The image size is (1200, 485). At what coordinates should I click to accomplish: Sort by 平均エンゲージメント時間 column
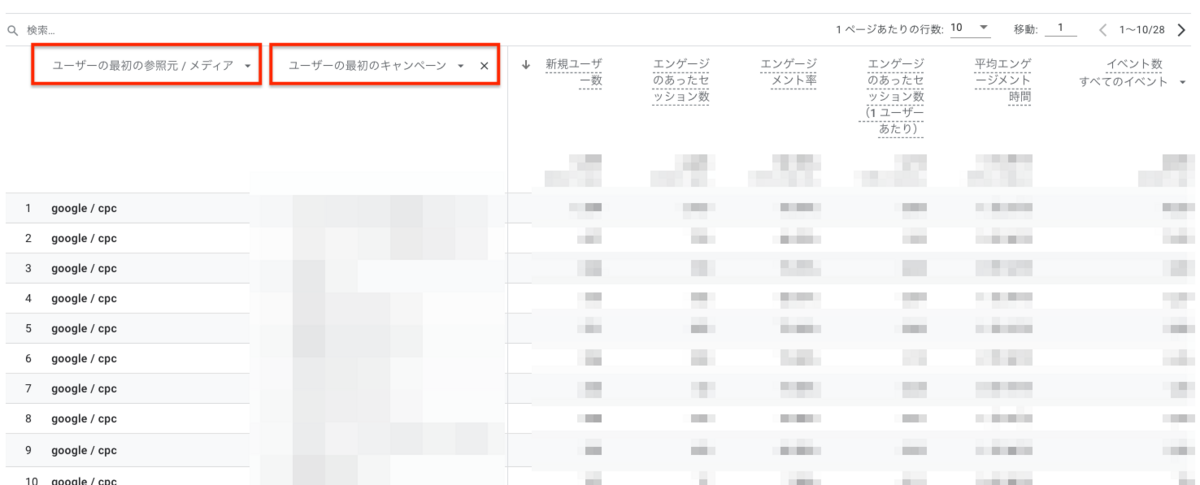point(1002,81)
